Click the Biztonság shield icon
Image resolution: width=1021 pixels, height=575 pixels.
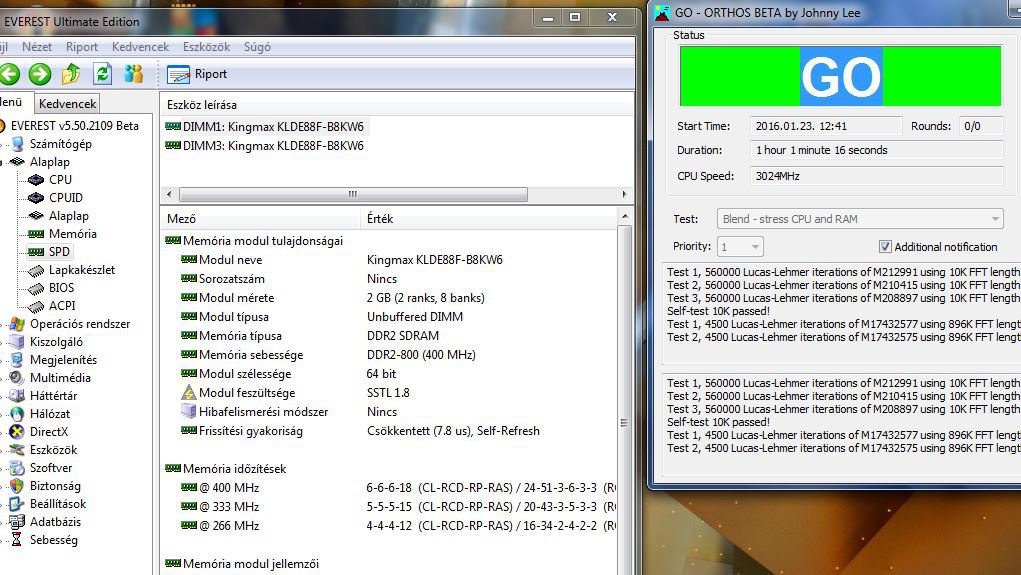click(x=18, y=486)
